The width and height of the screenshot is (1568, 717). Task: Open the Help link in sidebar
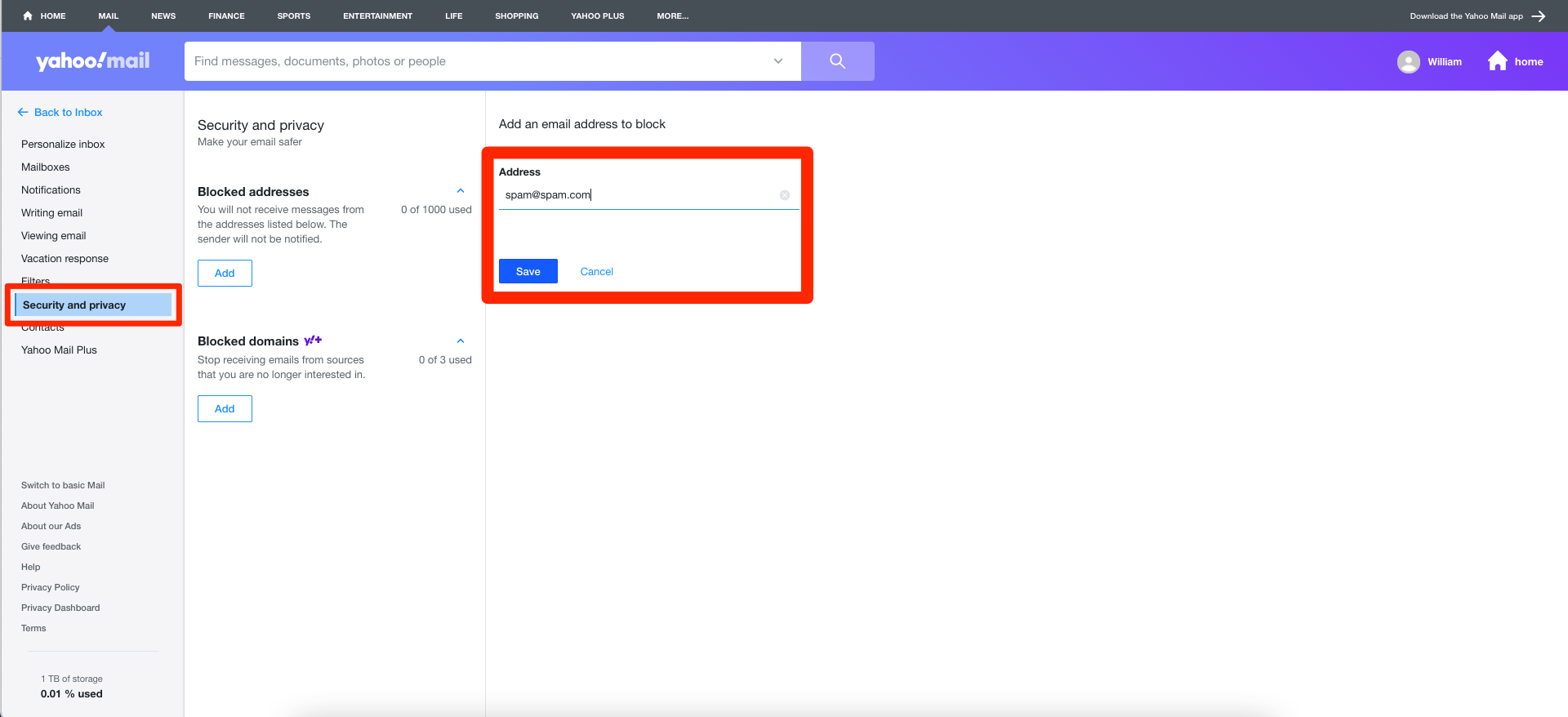click(30, 567)
